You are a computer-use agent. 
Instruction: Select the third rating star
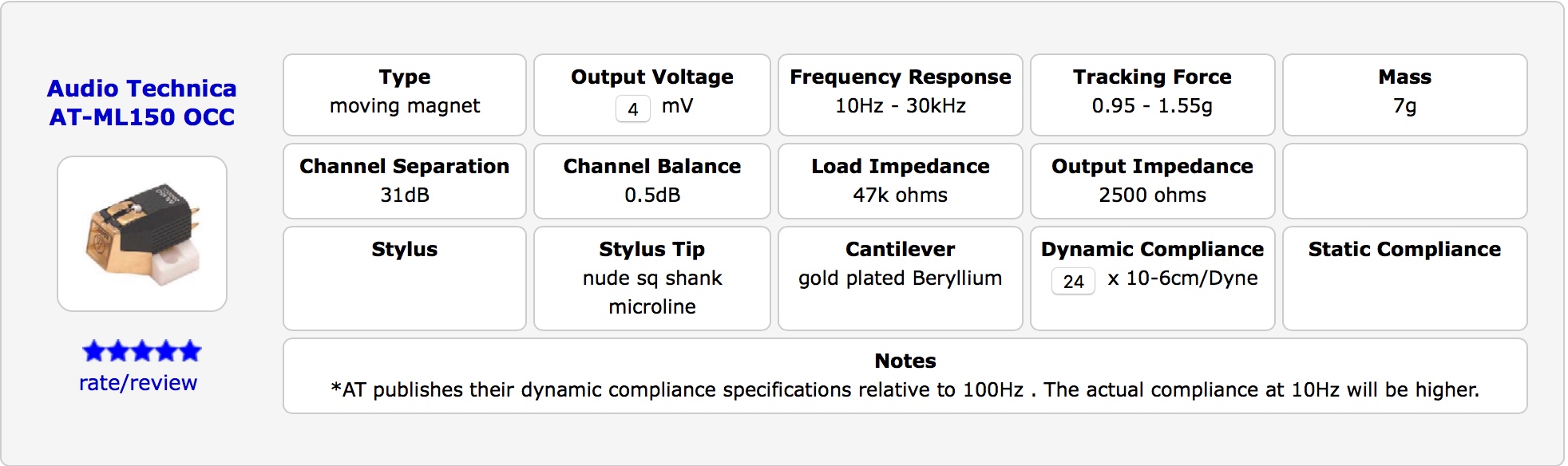coord(142,351)
